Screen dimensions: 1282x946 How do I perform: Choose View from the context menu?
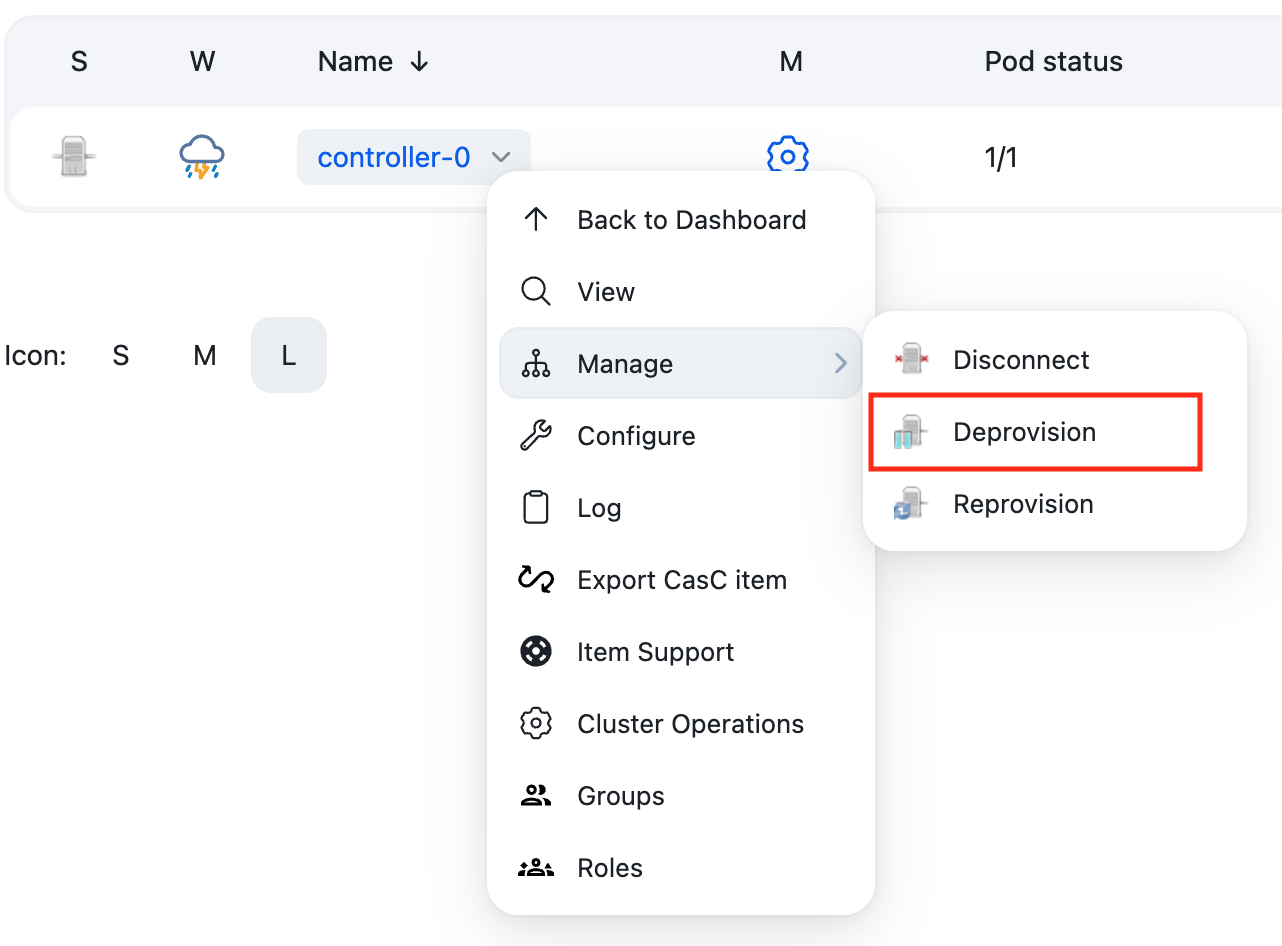[x=681, y=292]
